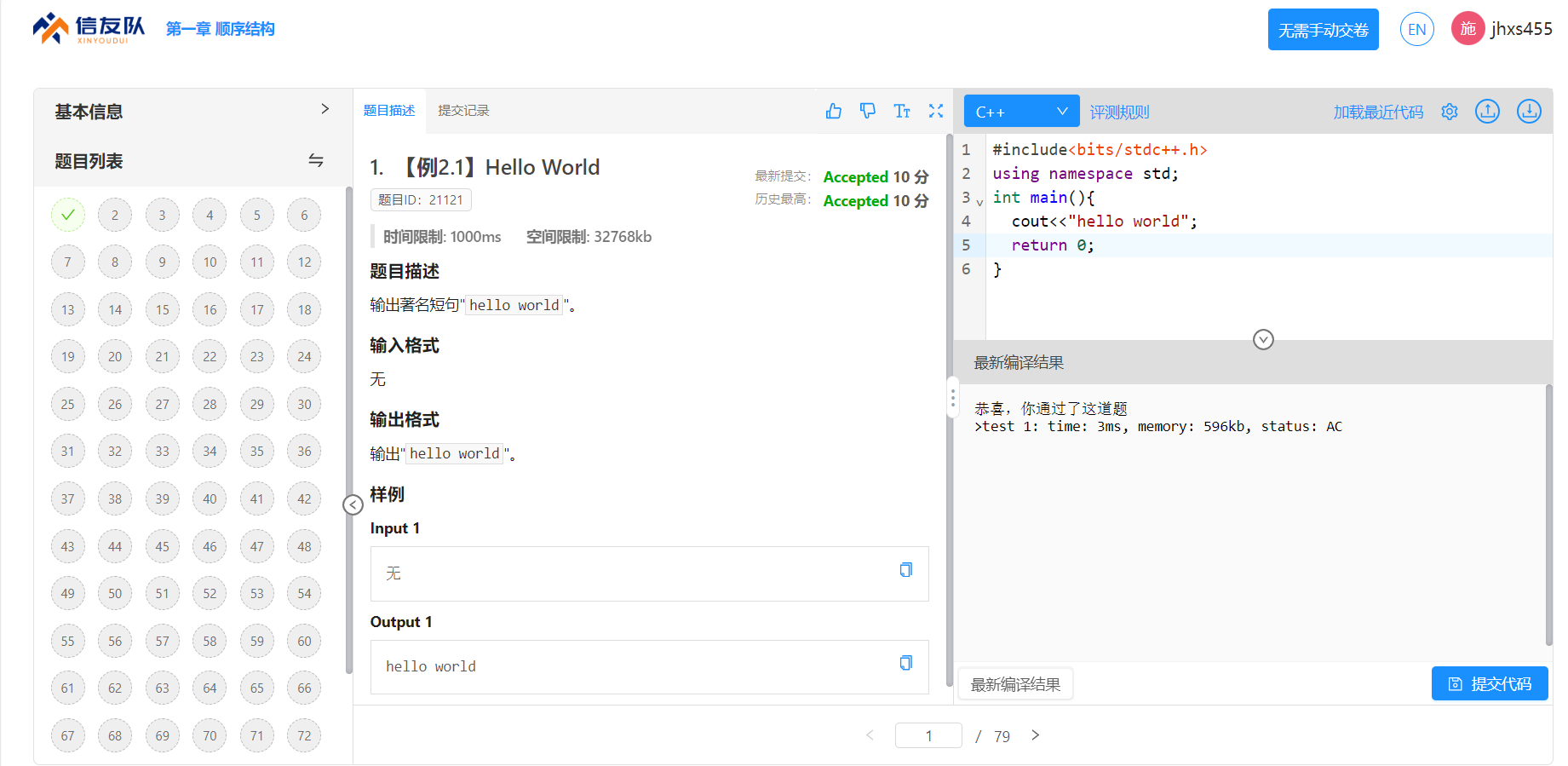Screen dimensions: 1568x766
Task: Switch to 题目描述 tab
Action: tap(389, 111)
